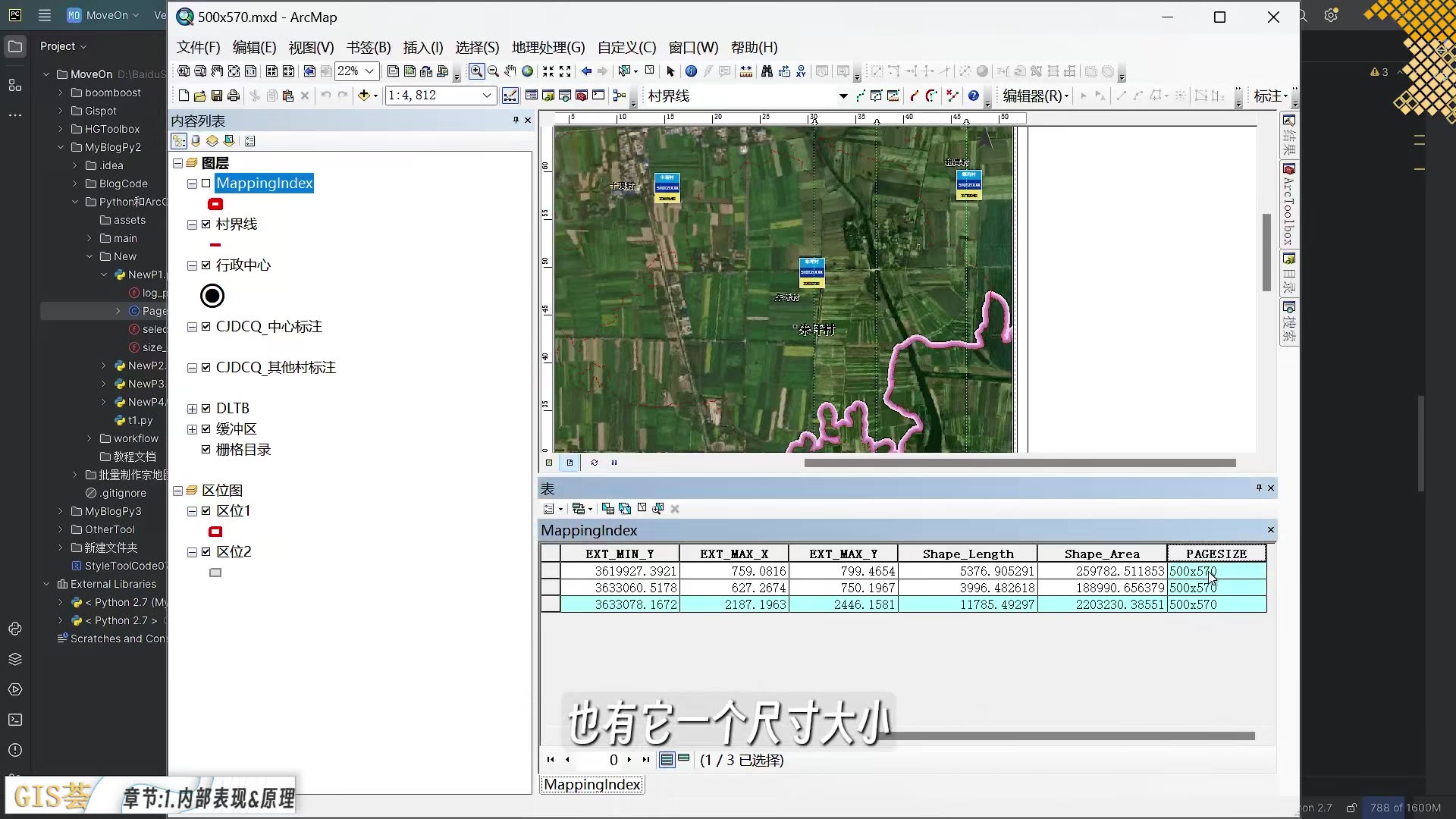This screenshot has height=819, width=1456.
Task: Check the MappingIndex layer visibility checkbox
Action: (x=205, y=183)
